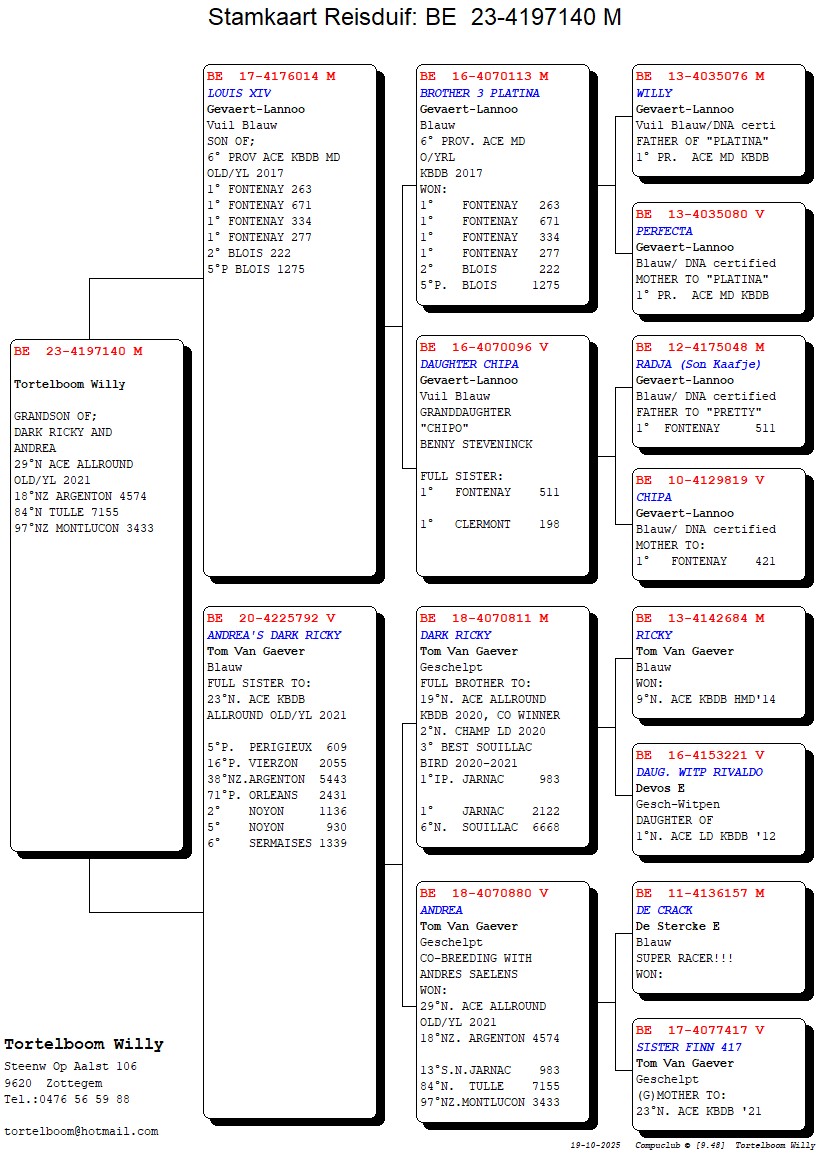Open the LOUIS XIV pigeon name

[x=238, y=93]
